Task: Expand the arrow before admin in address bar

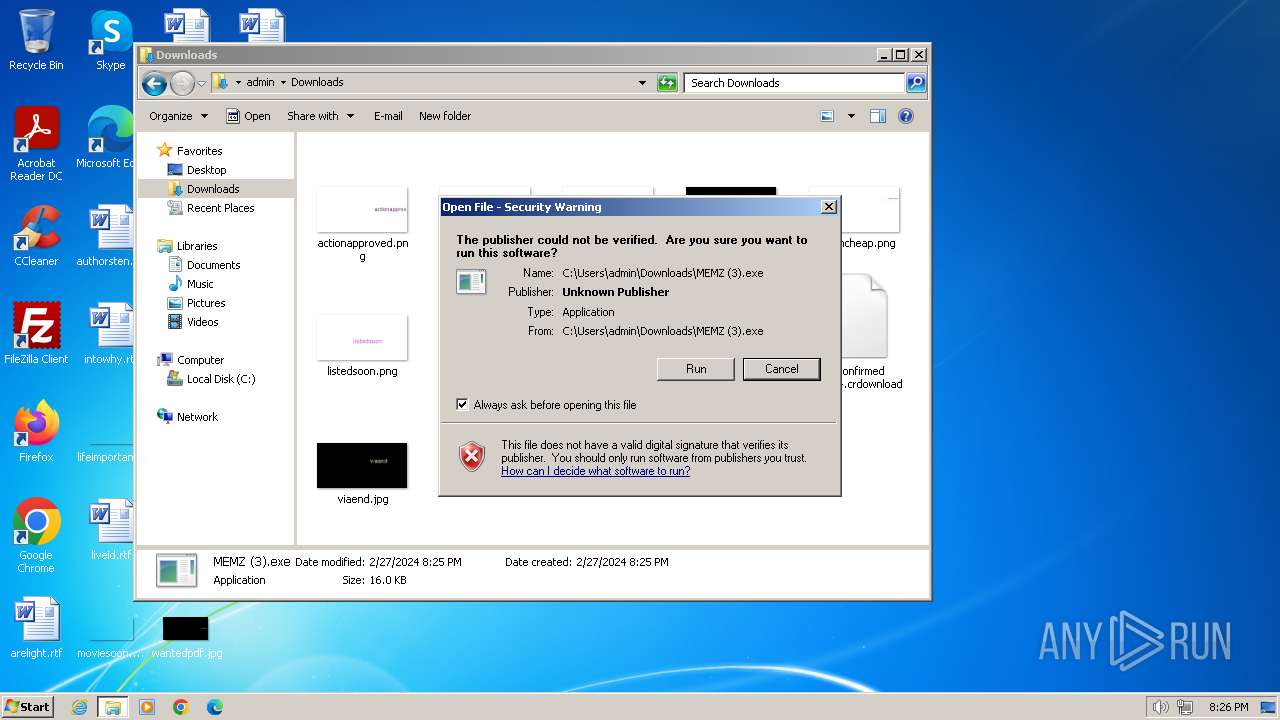Action: point(238,83)
